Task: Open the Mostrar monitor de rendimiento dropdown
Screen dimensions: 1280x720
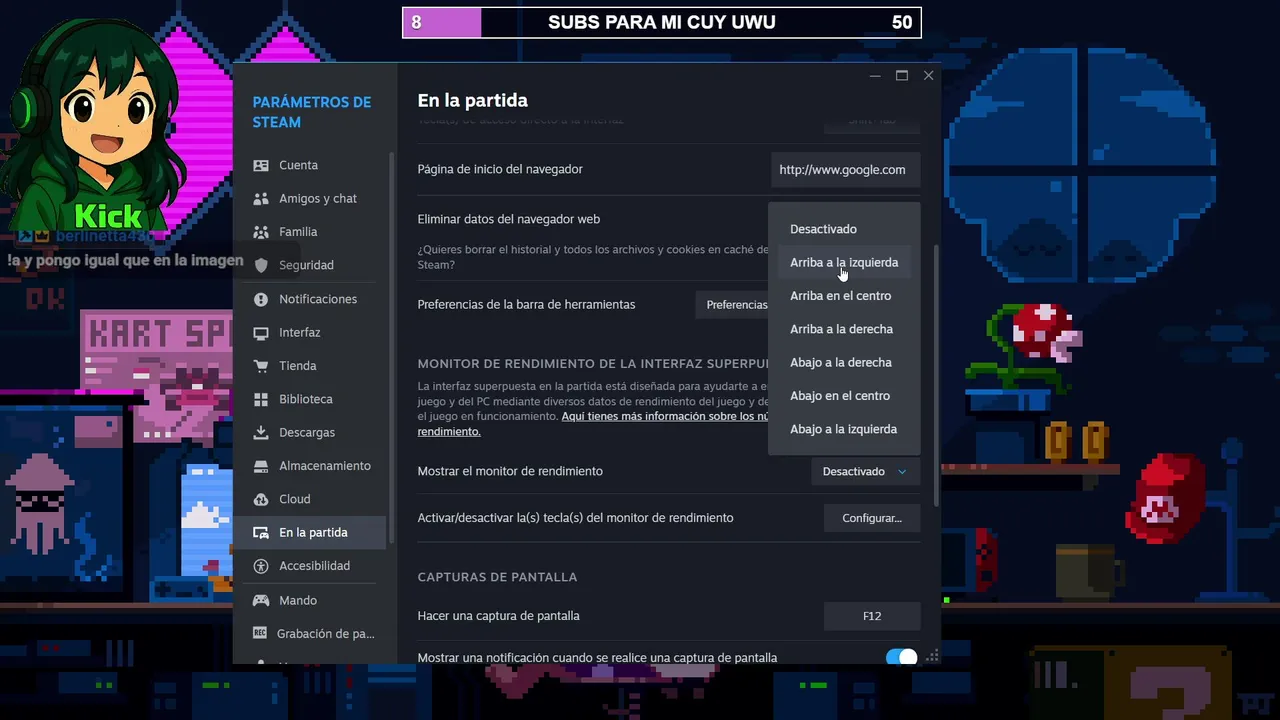Action: click(865, 471)
